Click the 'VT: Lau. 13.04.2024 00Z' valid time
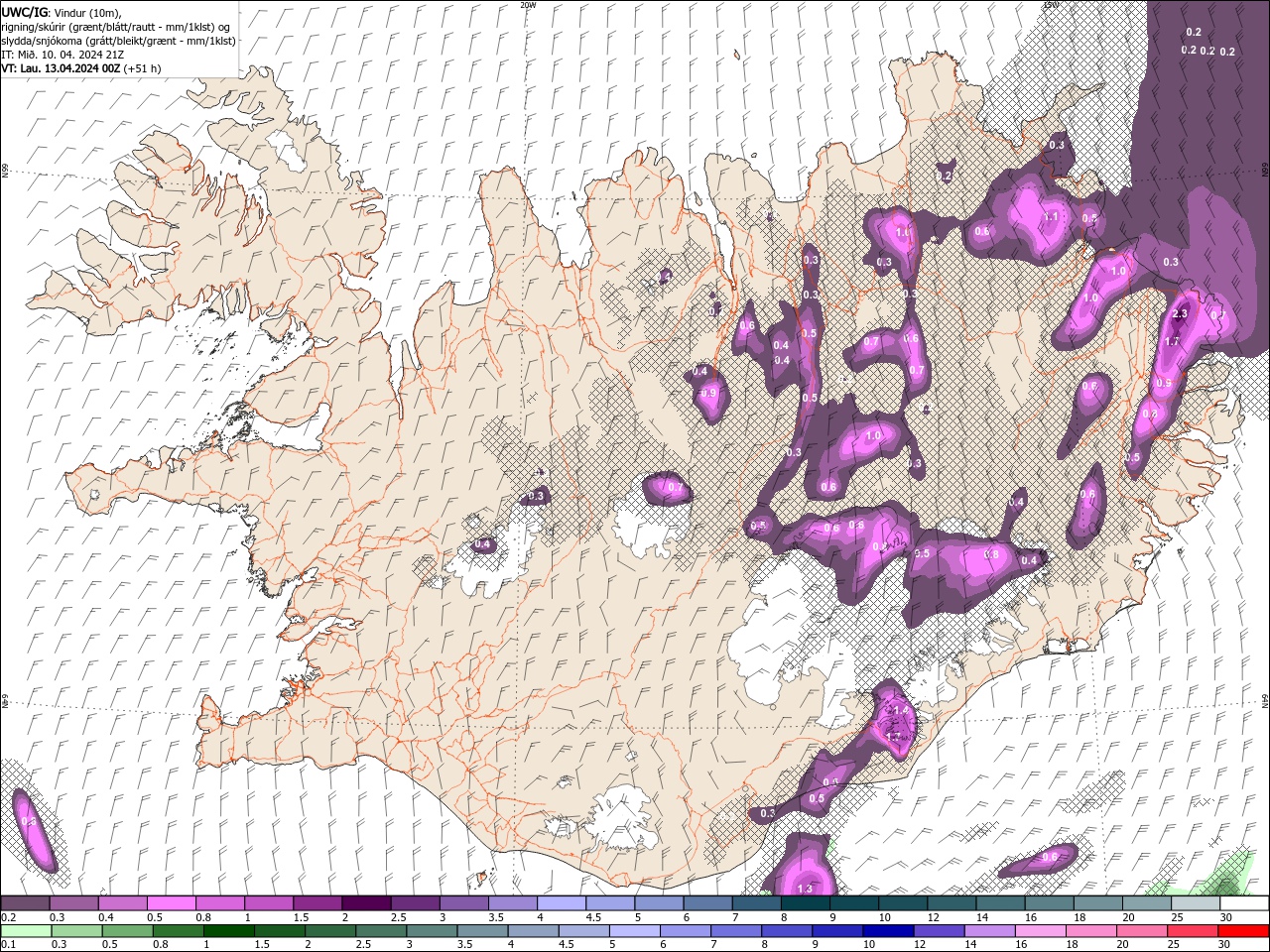Screen dimensions: 1270x952 (x=62, y=68)
